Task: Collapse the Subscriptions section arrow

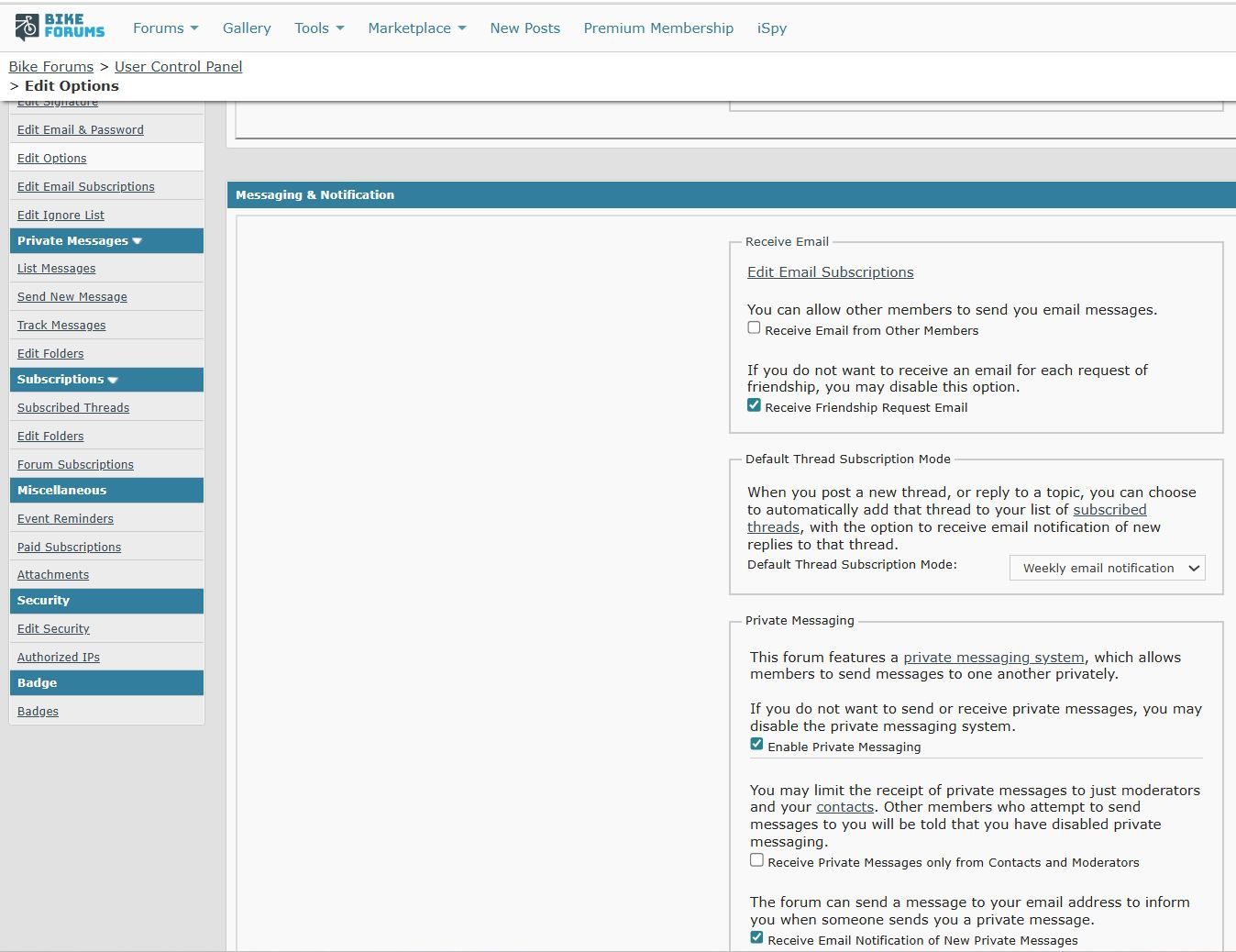Action: 113,380
